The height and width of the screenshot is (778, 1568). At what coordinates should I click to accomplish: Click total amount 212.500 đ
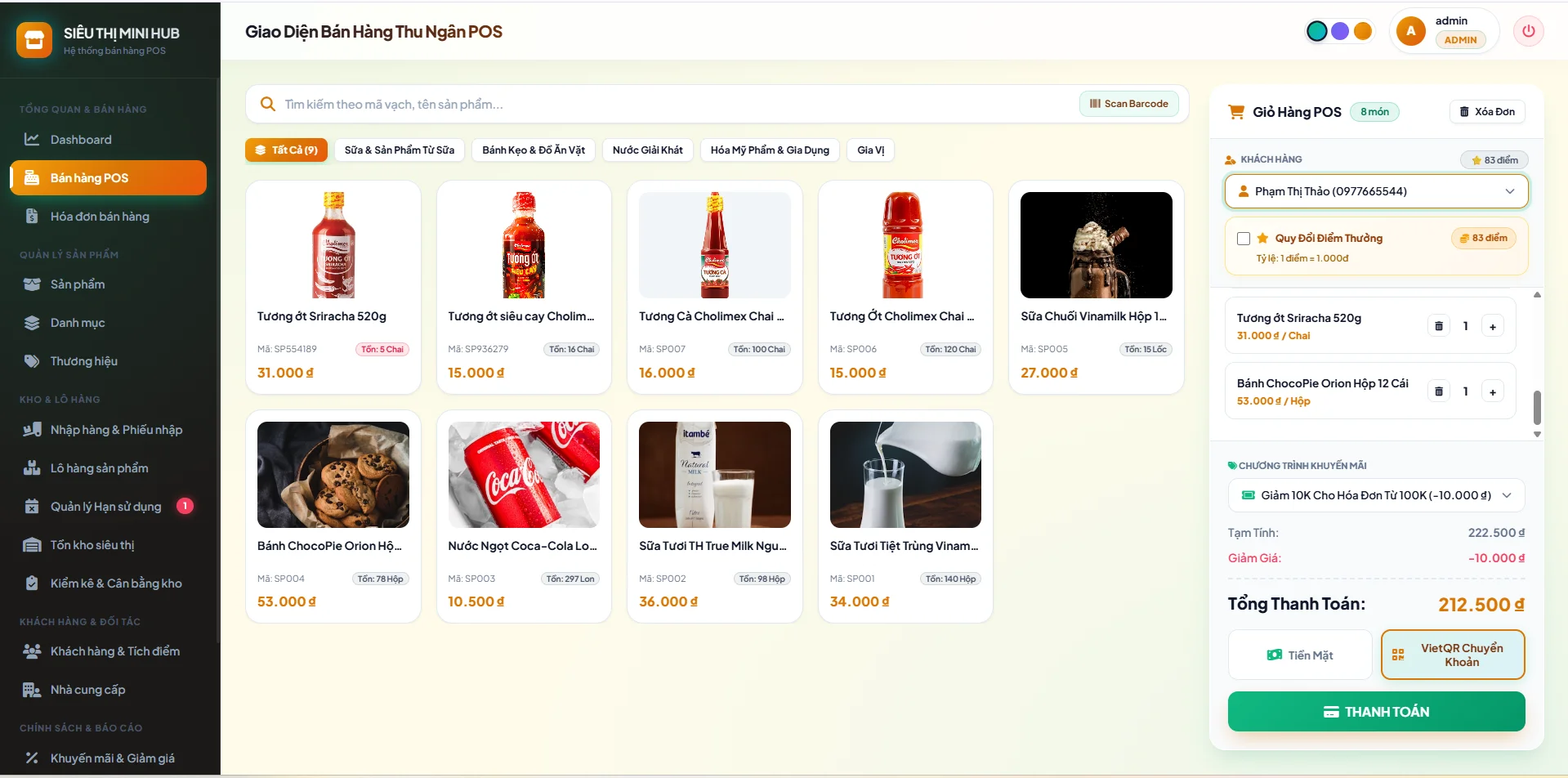(1481, 605)
